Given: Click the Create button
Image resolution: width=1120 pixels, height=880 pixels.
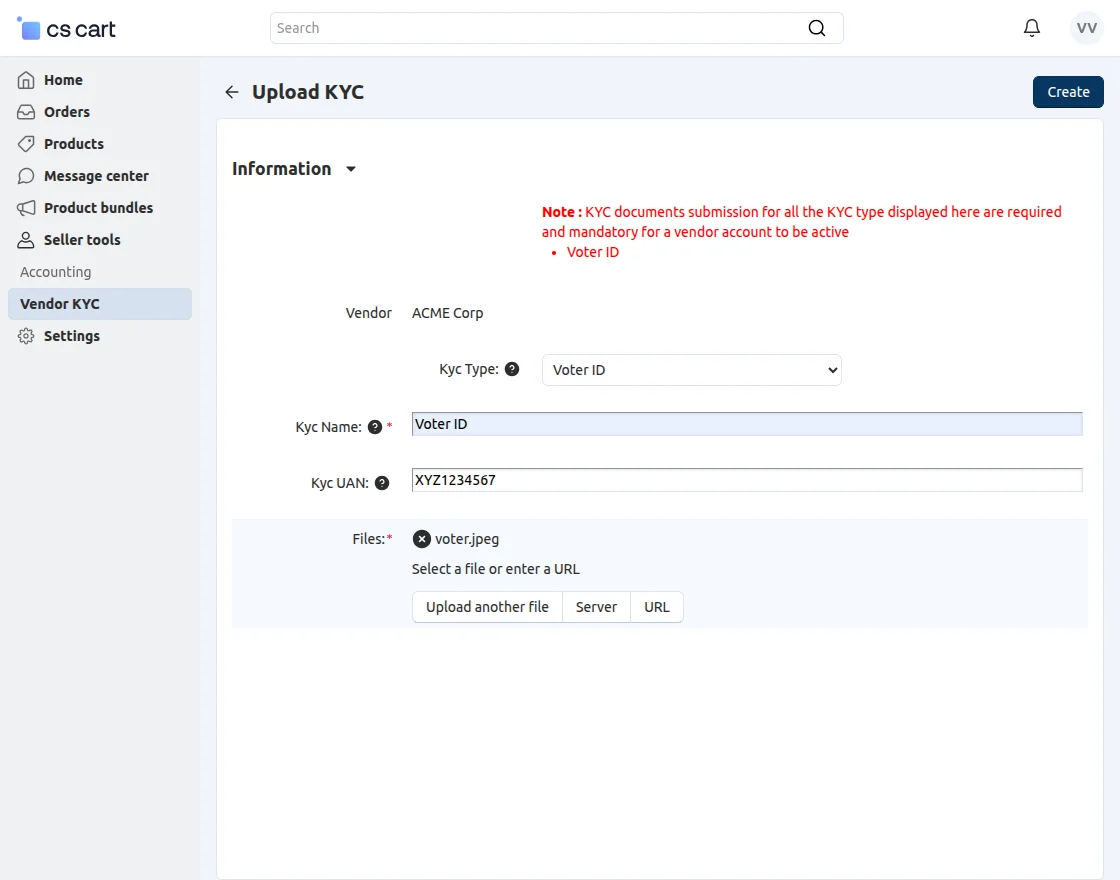Looking at the screenshot, I should coord(1068,91).
